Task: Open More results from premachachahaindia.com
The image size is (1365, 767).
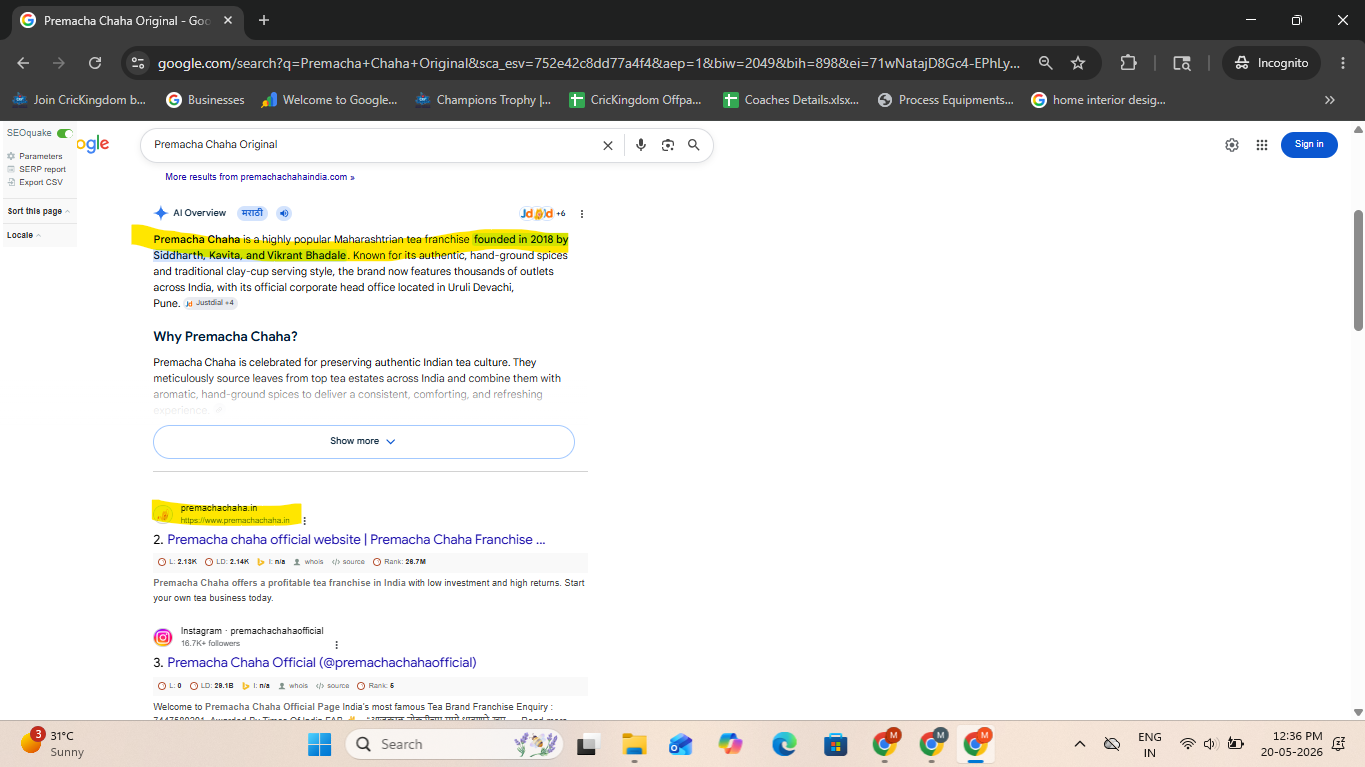Action: (260, 177)
